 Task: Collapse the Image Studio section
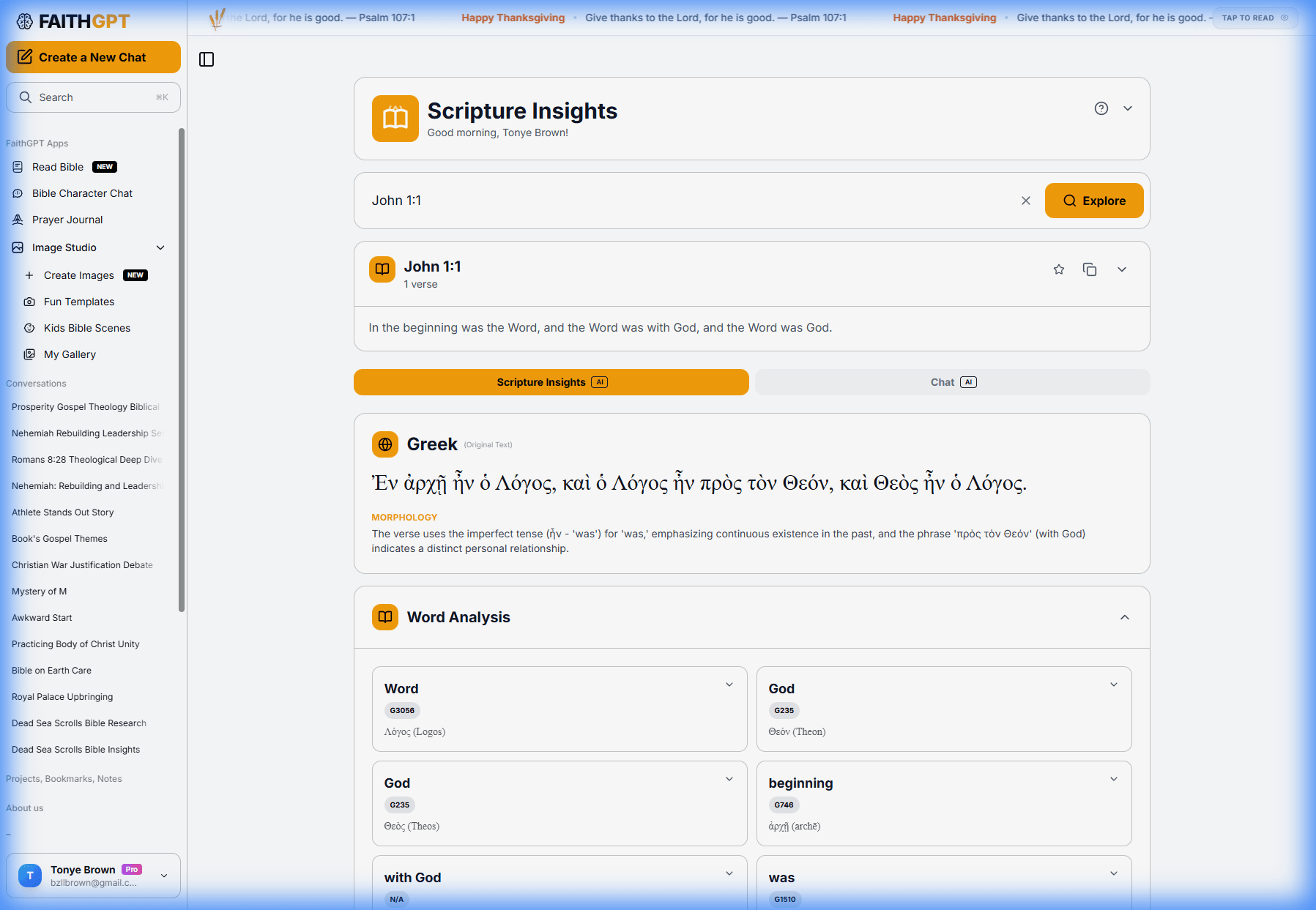160,247
